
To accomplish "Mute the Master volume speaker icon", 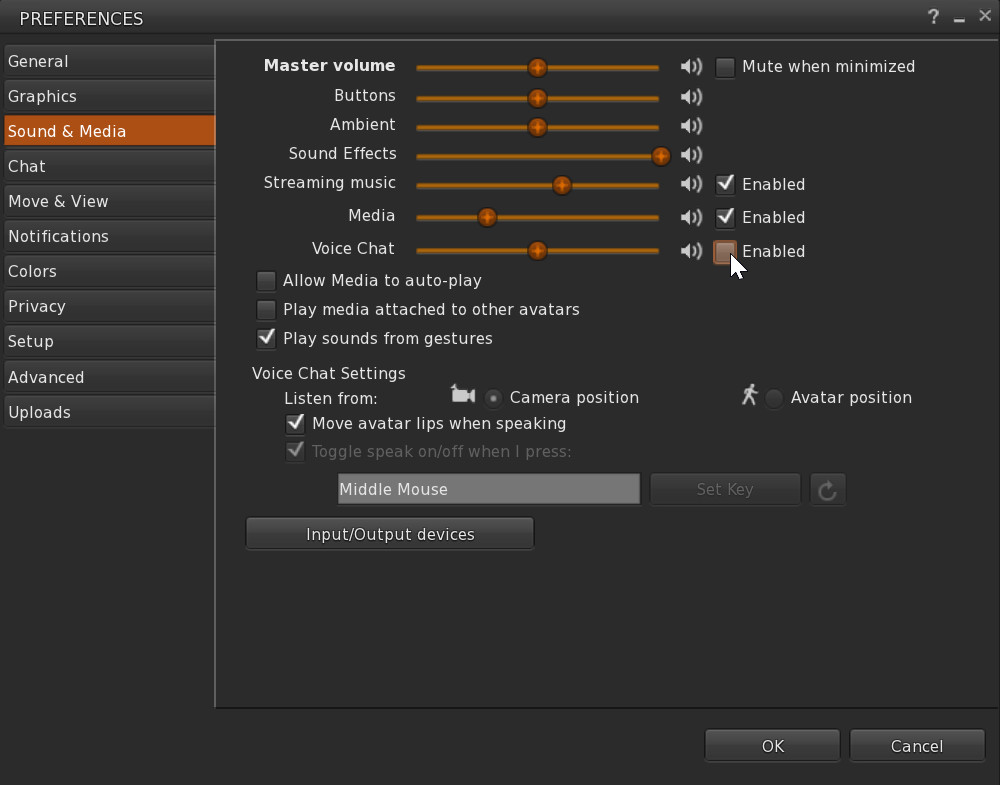I will pos(690,67).
